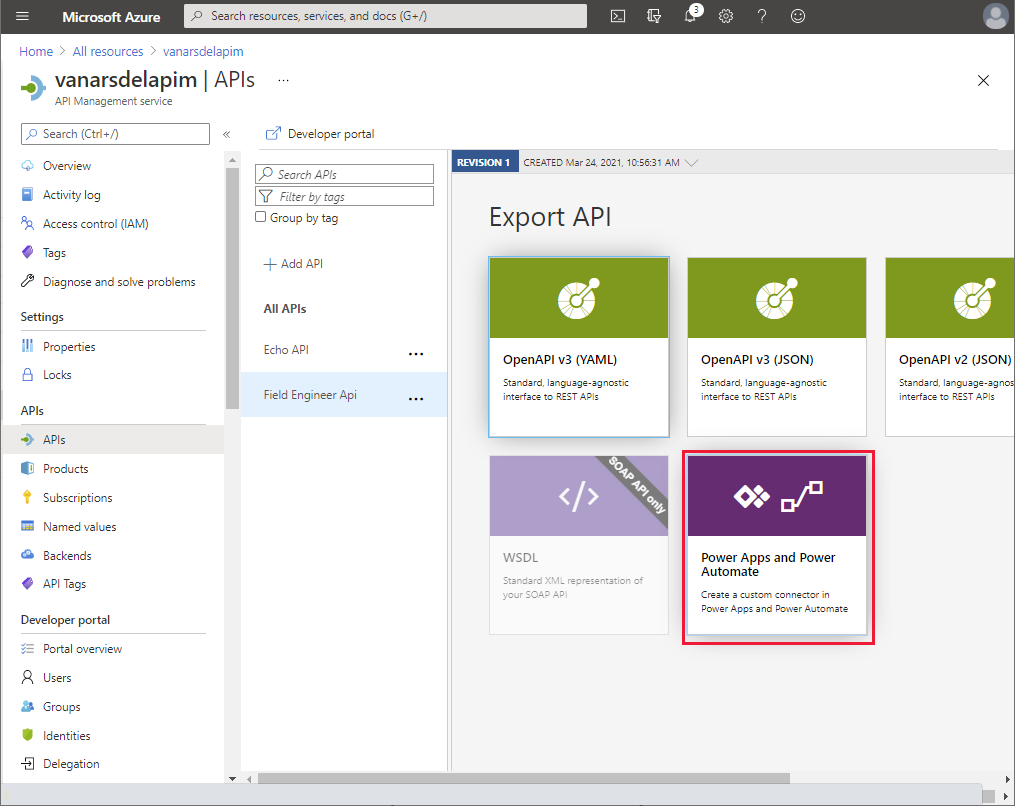The width and height of the screenshot is (1015, 806).
Task: Click the WSDL export tile
Action: (579, 545)
